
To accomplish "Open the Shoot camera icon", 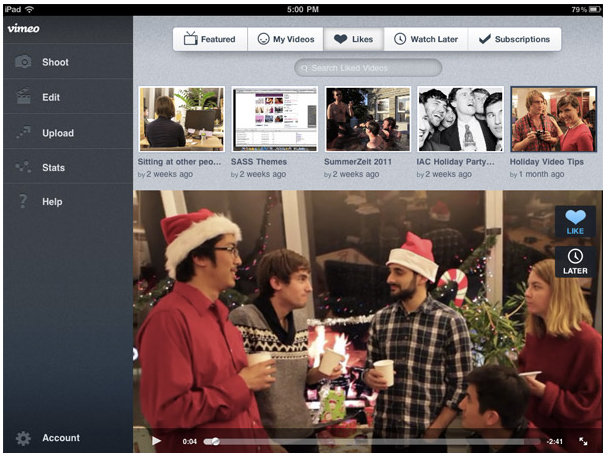I will click(23, 62).
